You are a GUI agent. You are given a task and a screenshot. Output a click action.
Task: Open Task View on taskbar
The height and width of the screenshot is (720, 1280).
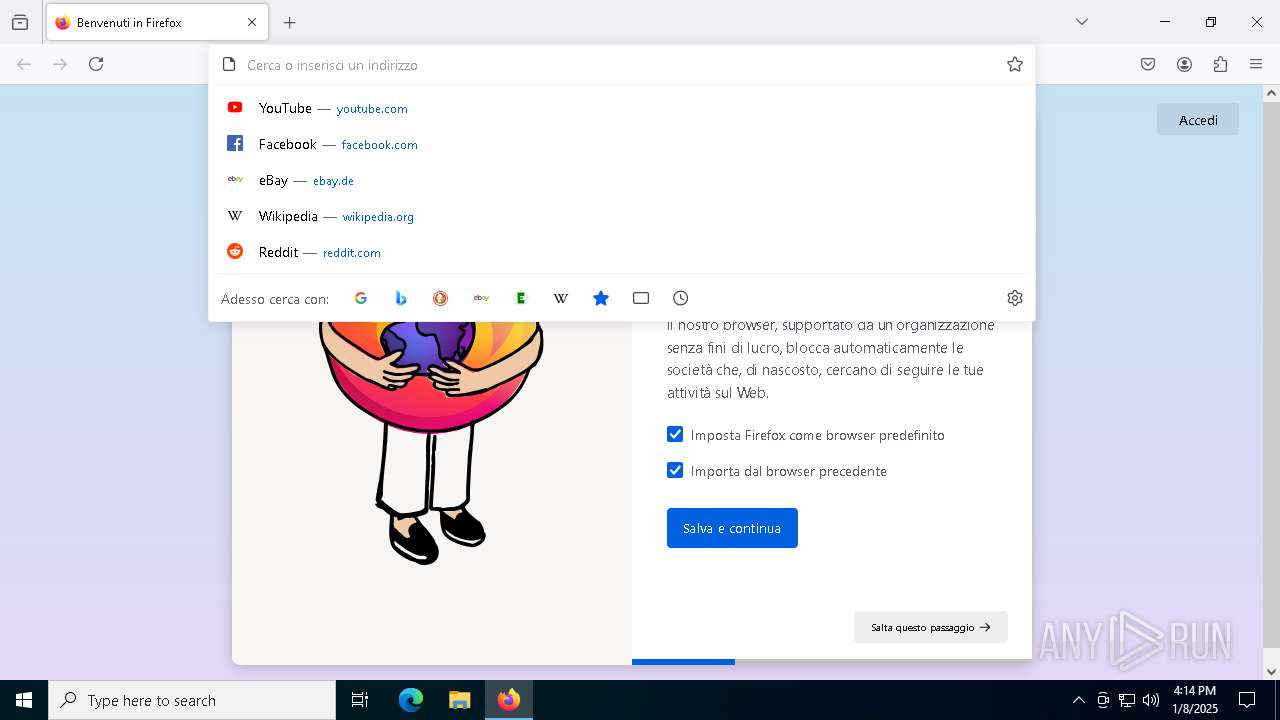(x=360, y=700)
